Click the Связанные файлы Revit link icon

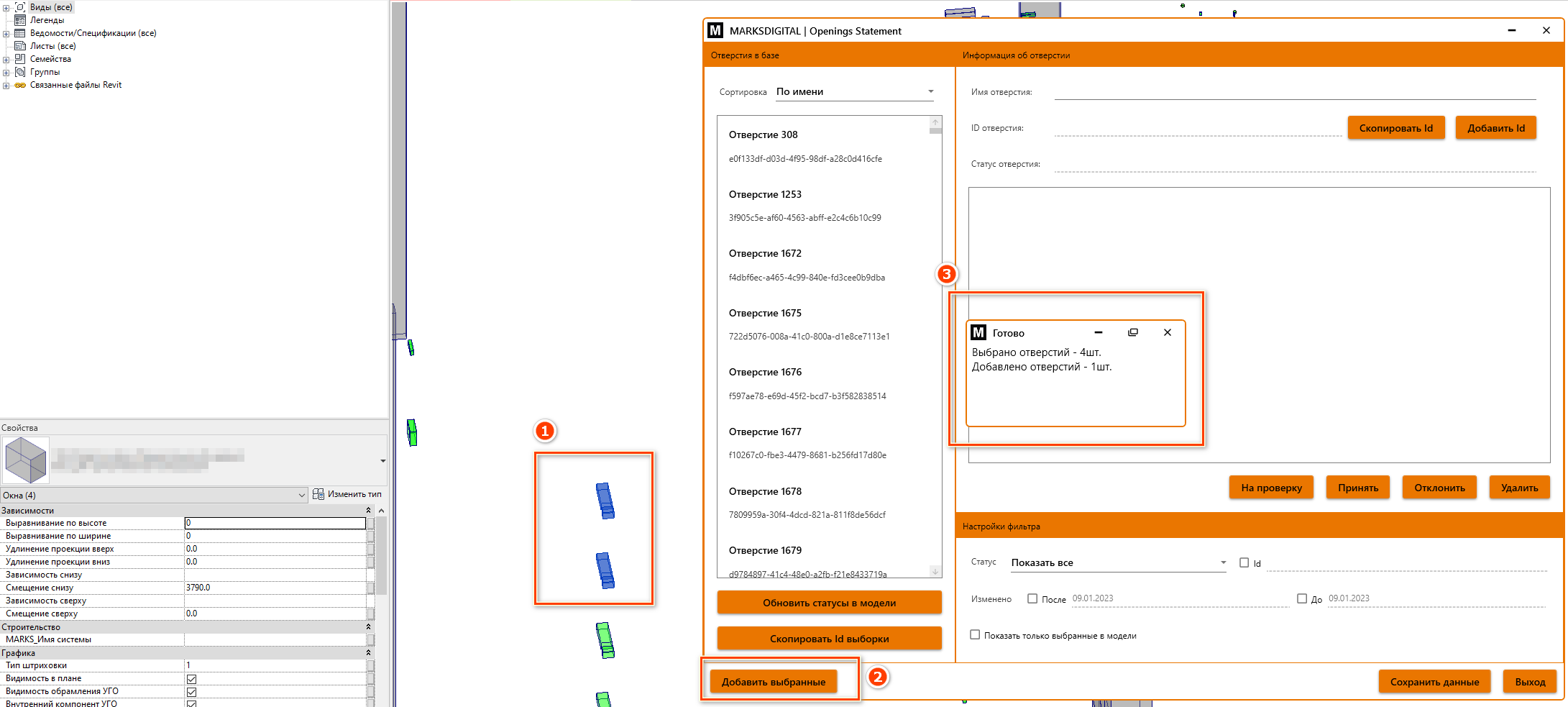coord(20,85)
